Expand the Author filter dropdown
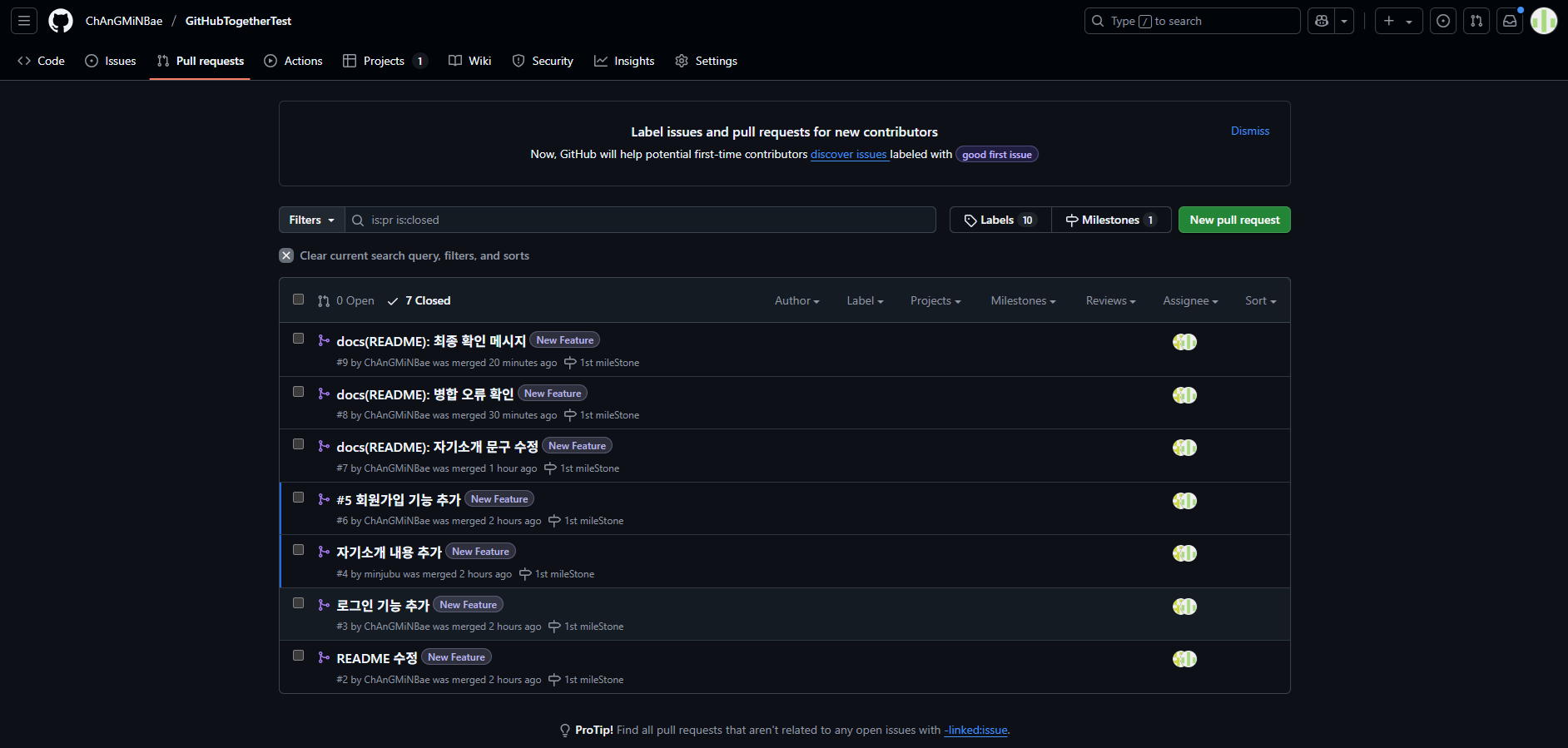The width and height of the screenshot is (1568, 748). [796, 300]
